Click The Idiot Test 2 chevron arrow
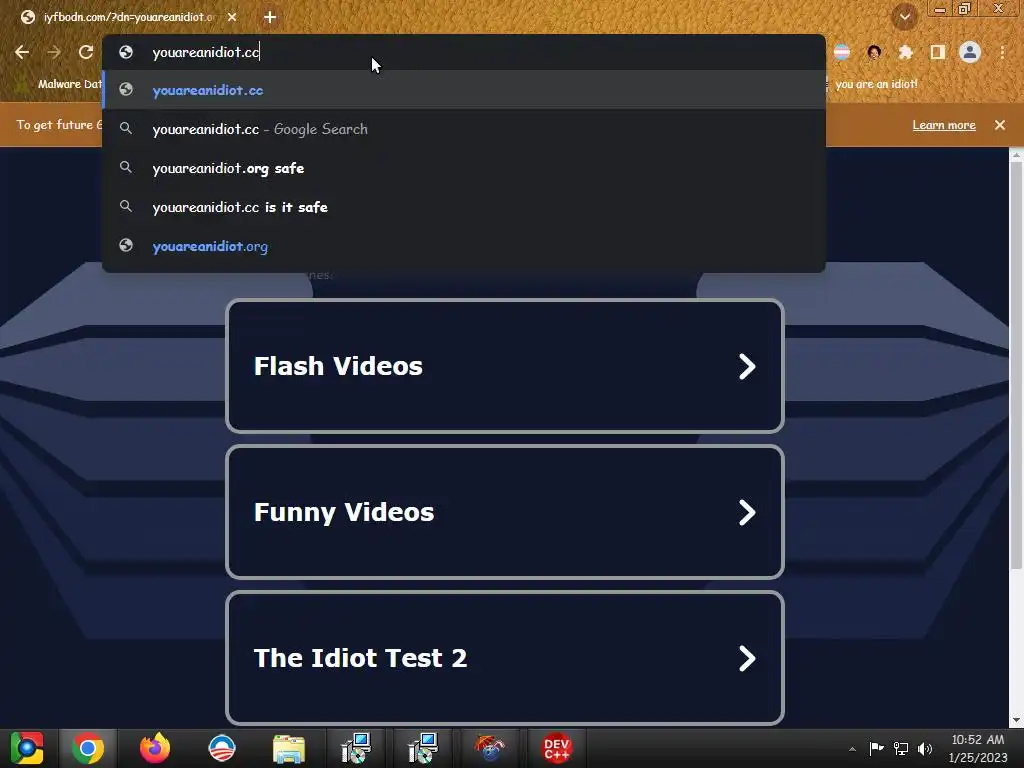1024x768 pixels. point(747,658)
